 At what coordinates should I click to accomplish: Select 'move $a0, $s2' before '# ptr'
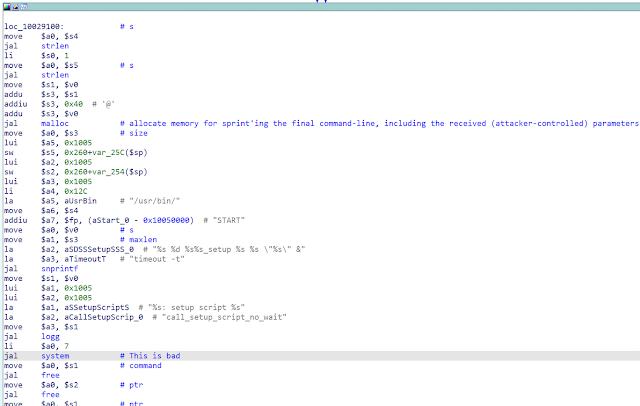(41, 385)
